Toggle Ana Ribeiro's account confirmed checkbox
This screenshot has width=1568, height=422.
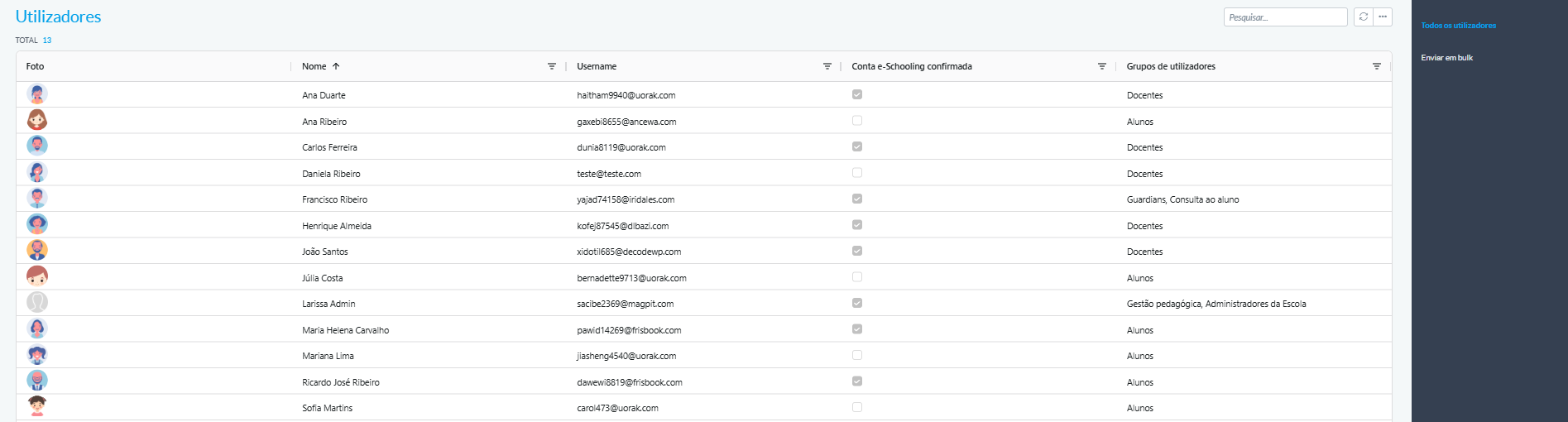point(857,121)
